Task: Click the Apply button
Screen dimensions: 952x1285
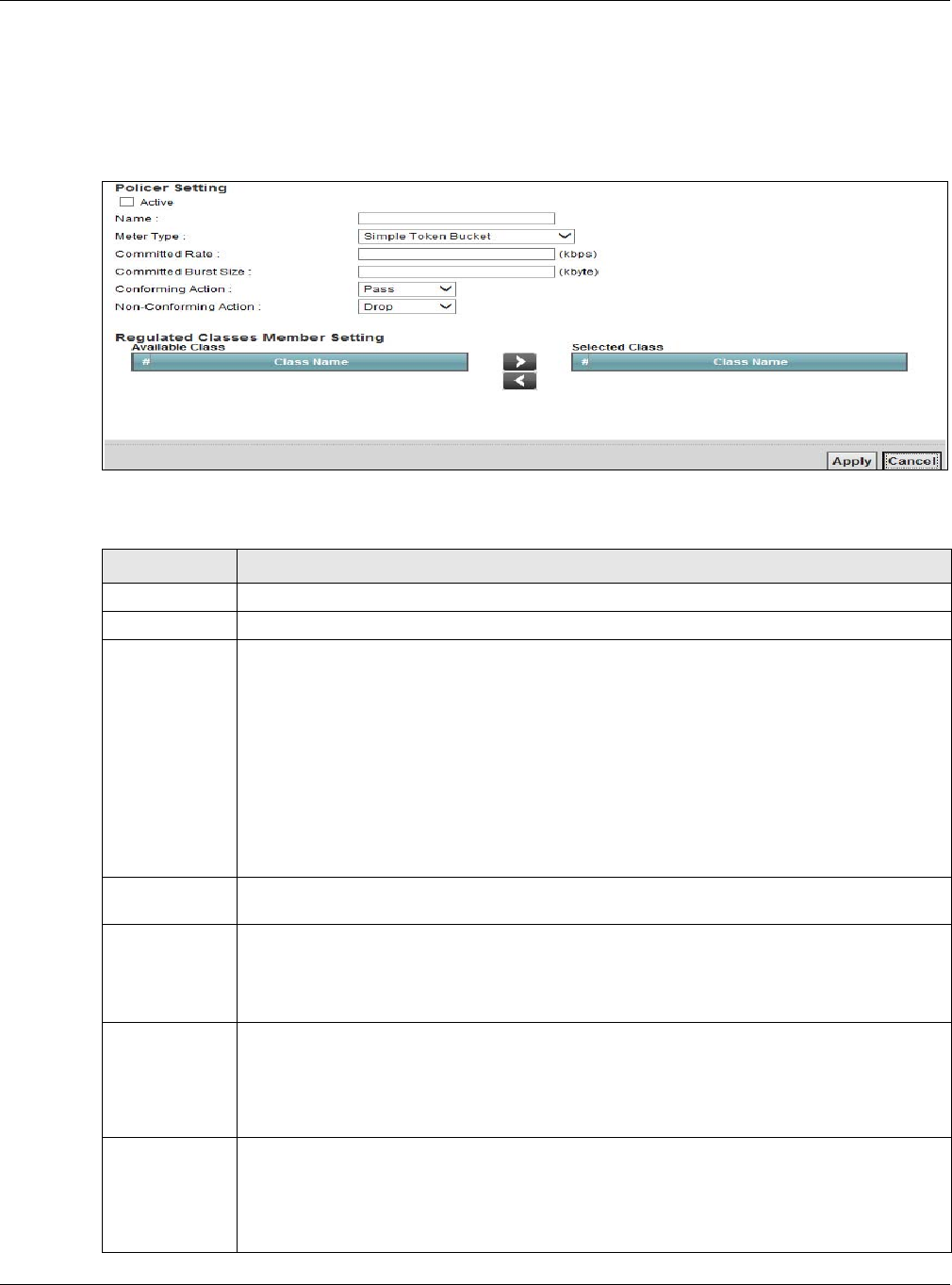Action: click(852, 461)
